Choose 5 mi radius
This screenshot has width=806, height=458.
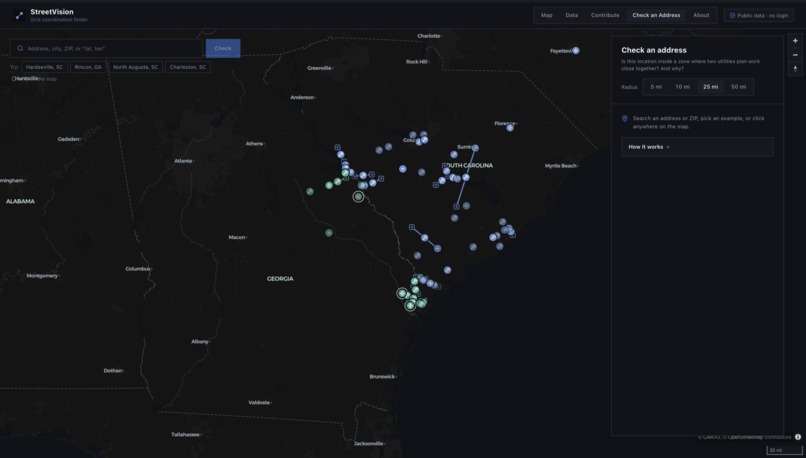pyautogui.click(x=656, y=87)
